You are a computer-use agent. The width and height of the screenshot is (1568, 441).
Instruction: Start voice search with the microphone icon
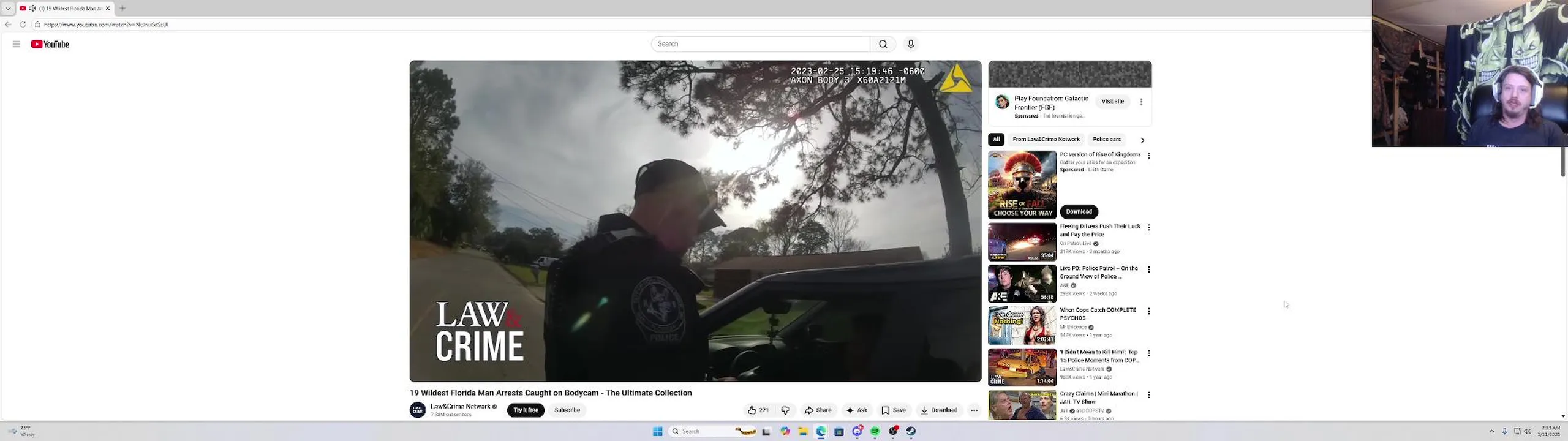click(911, 44)
